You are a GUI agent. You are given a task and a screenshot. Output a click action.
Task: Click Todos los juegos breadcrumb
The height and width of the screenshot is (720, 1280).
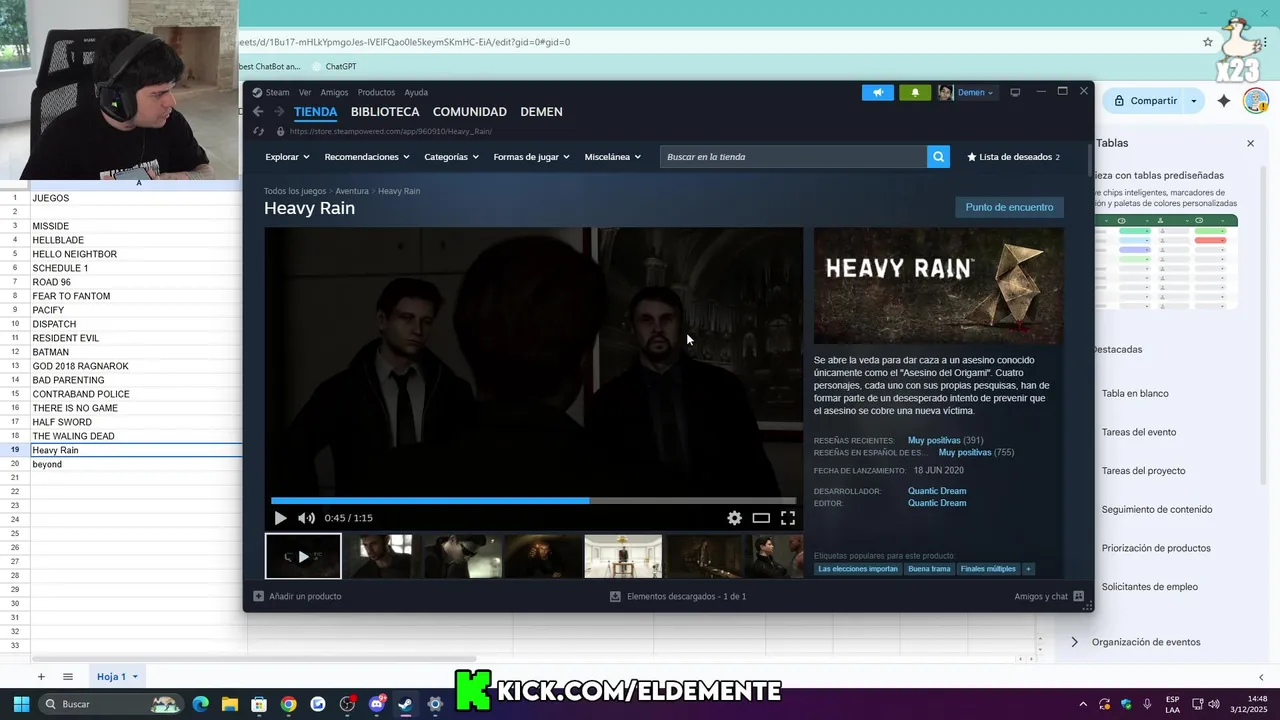tap(295, 191)
